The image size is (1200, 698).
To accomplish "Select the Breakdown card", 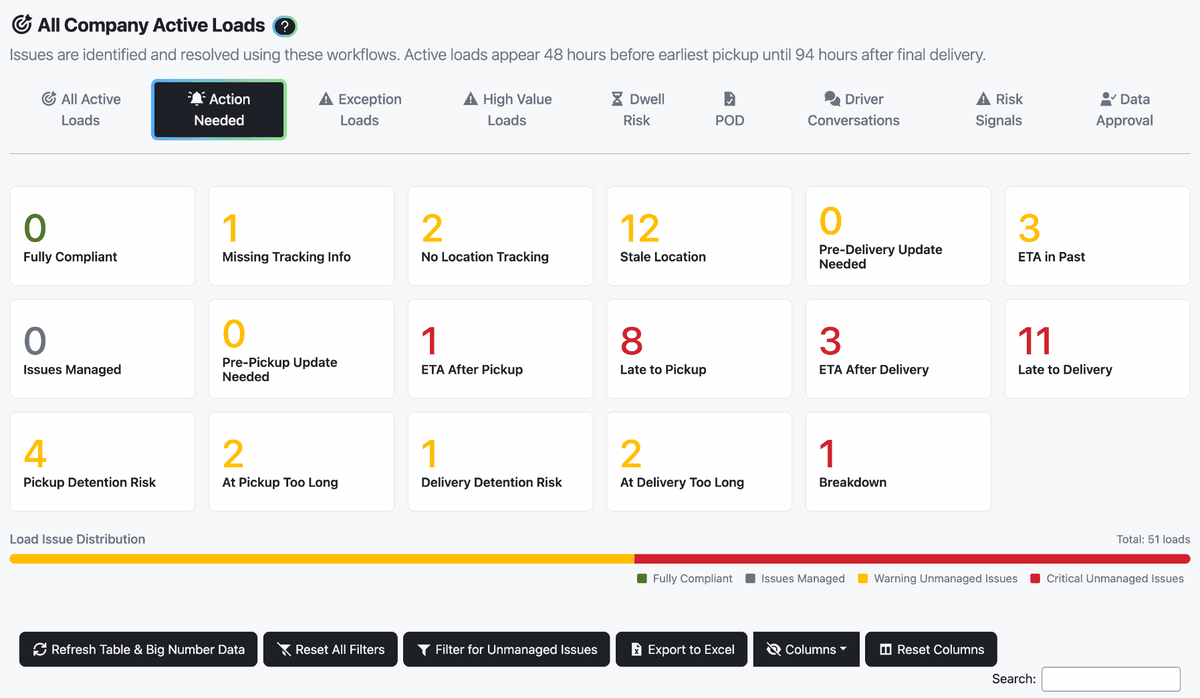I will pyautogui.click(x=898, y=462).
